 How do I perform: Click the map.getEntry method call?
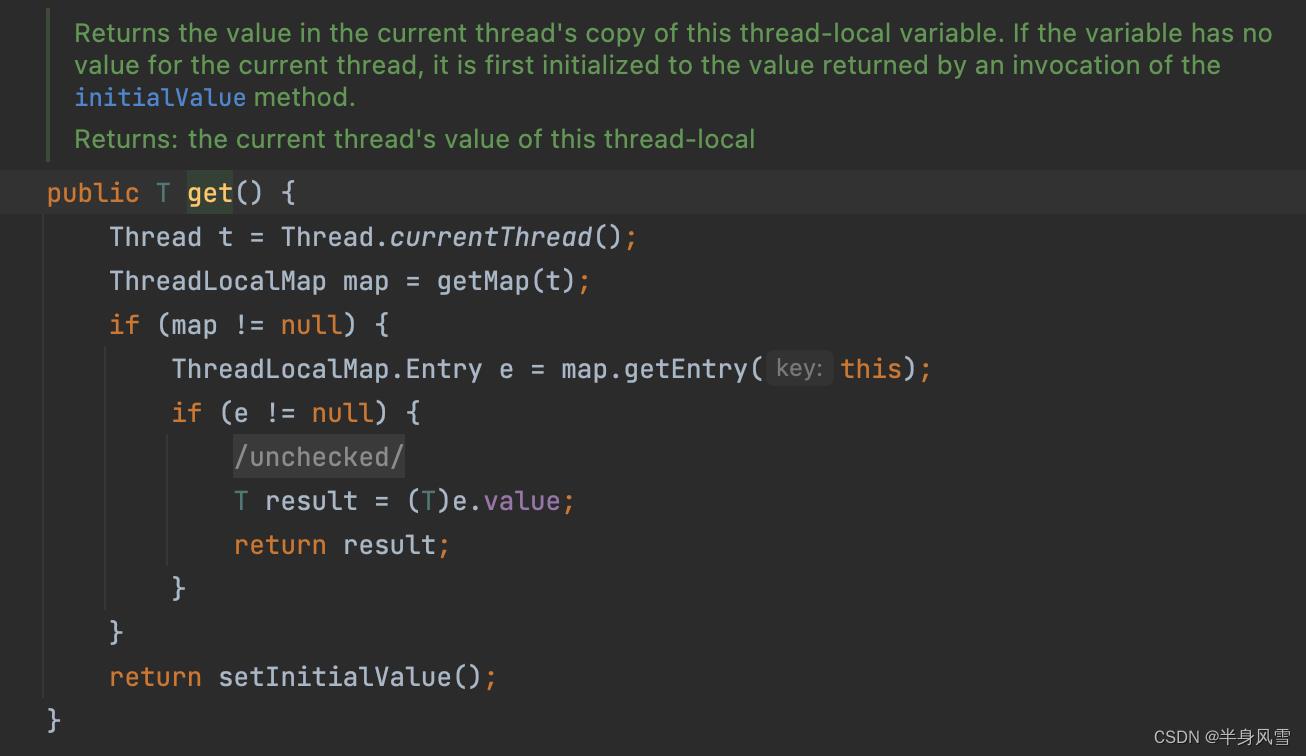tap(654, 369)
